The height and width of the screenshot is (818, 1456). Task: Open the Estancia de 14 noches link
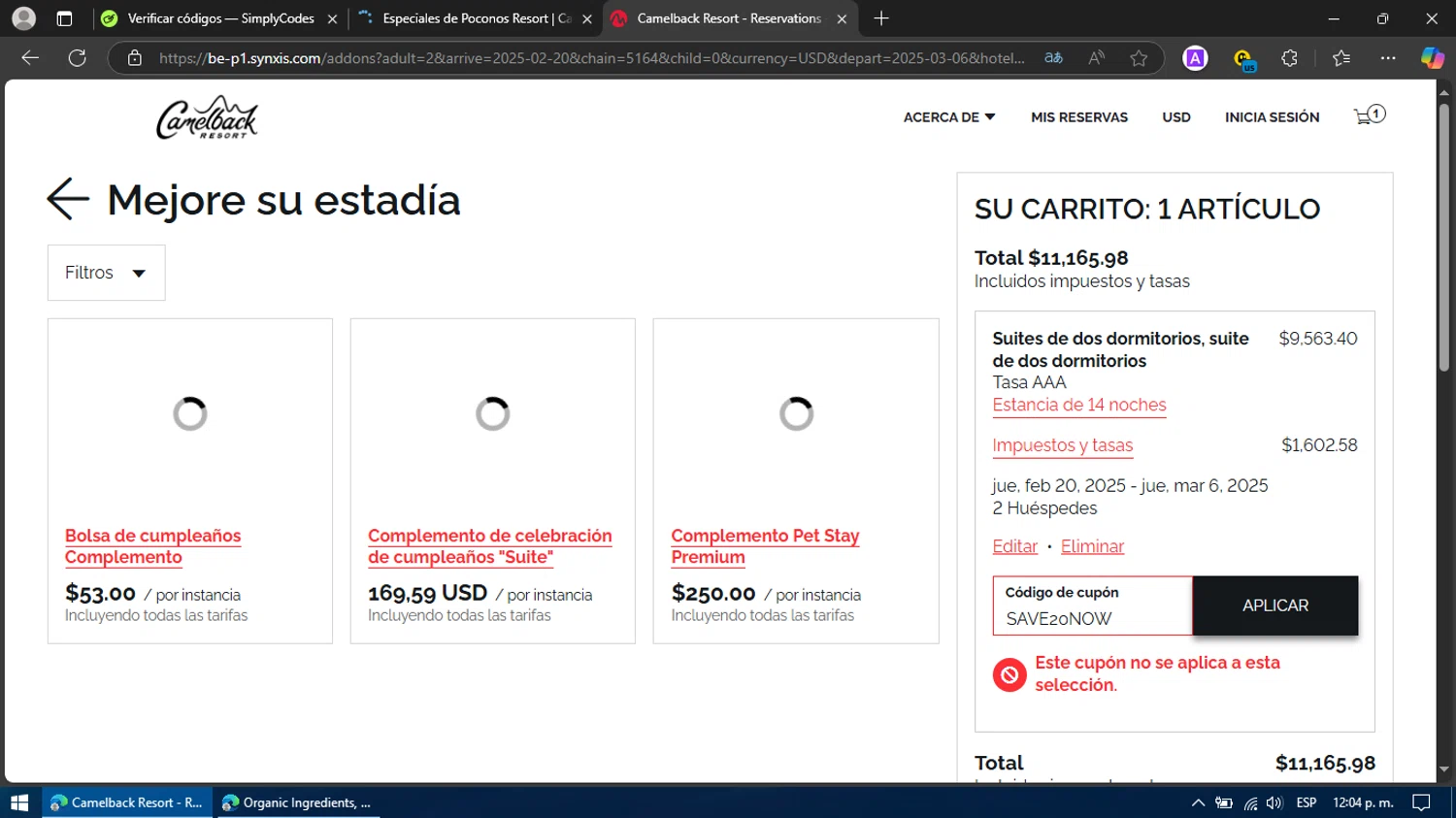click(x=1079, y=405)
